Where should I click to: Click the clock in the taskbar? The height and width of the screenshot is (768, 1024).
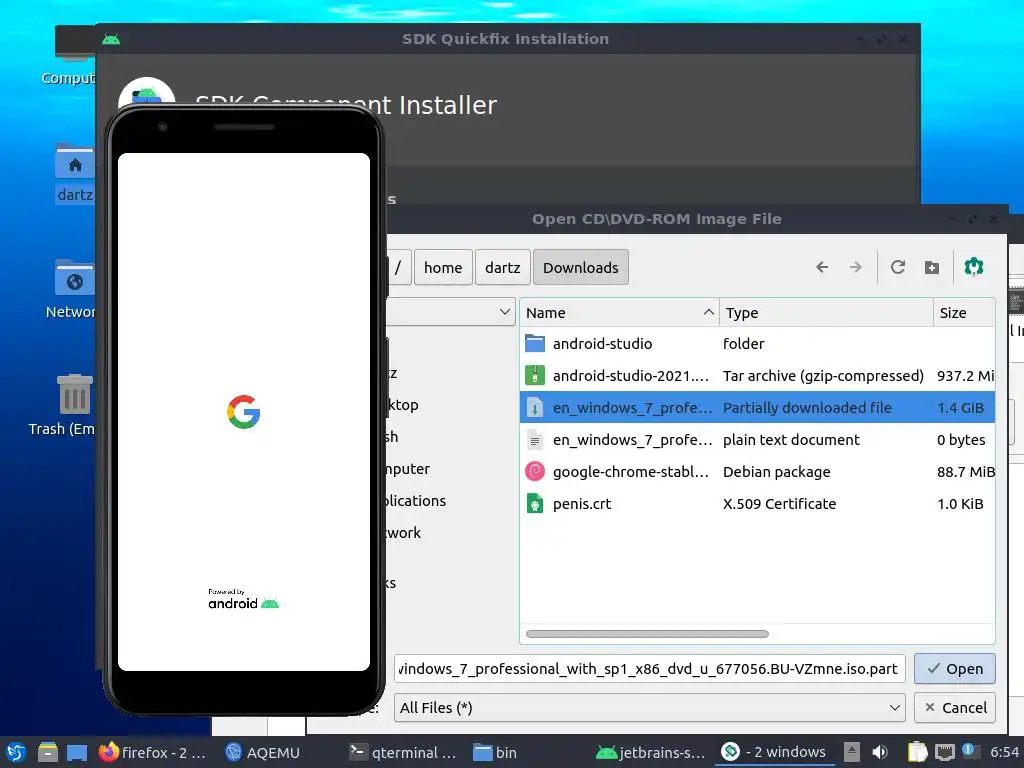[1004, 752]
